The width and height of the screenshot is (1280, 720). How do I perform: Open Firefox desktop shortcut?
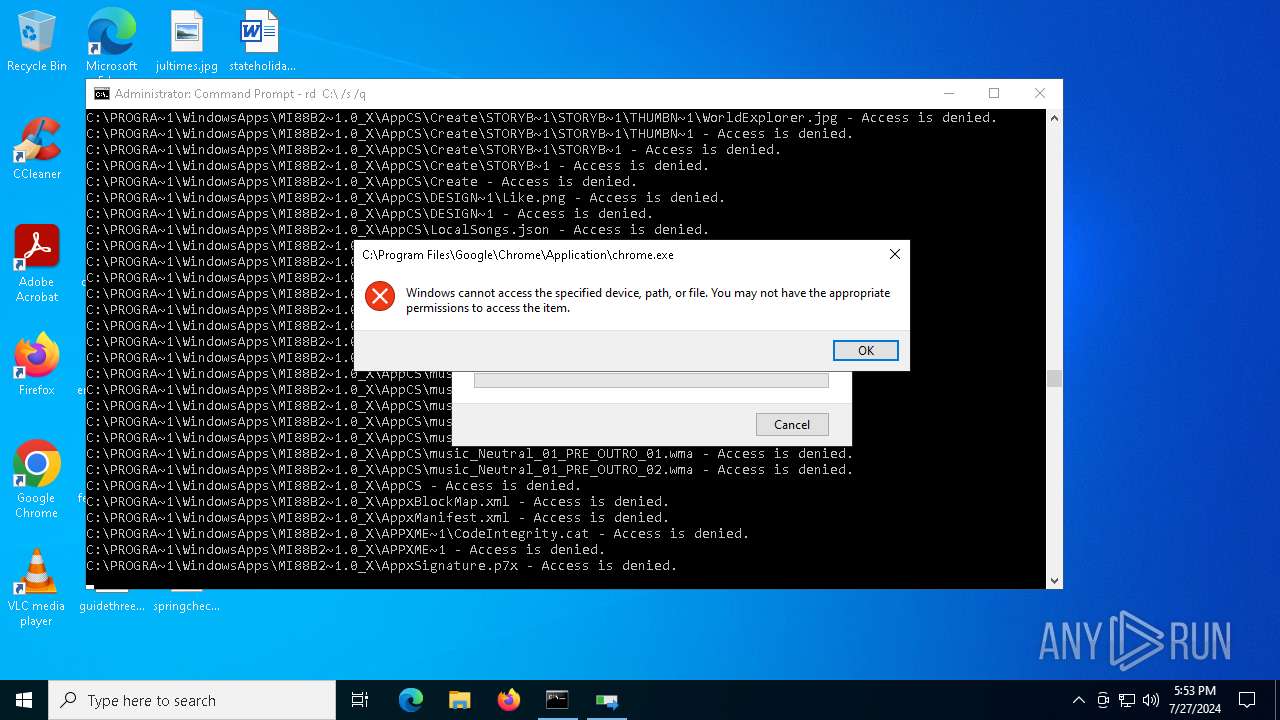(x=37, y=365)
